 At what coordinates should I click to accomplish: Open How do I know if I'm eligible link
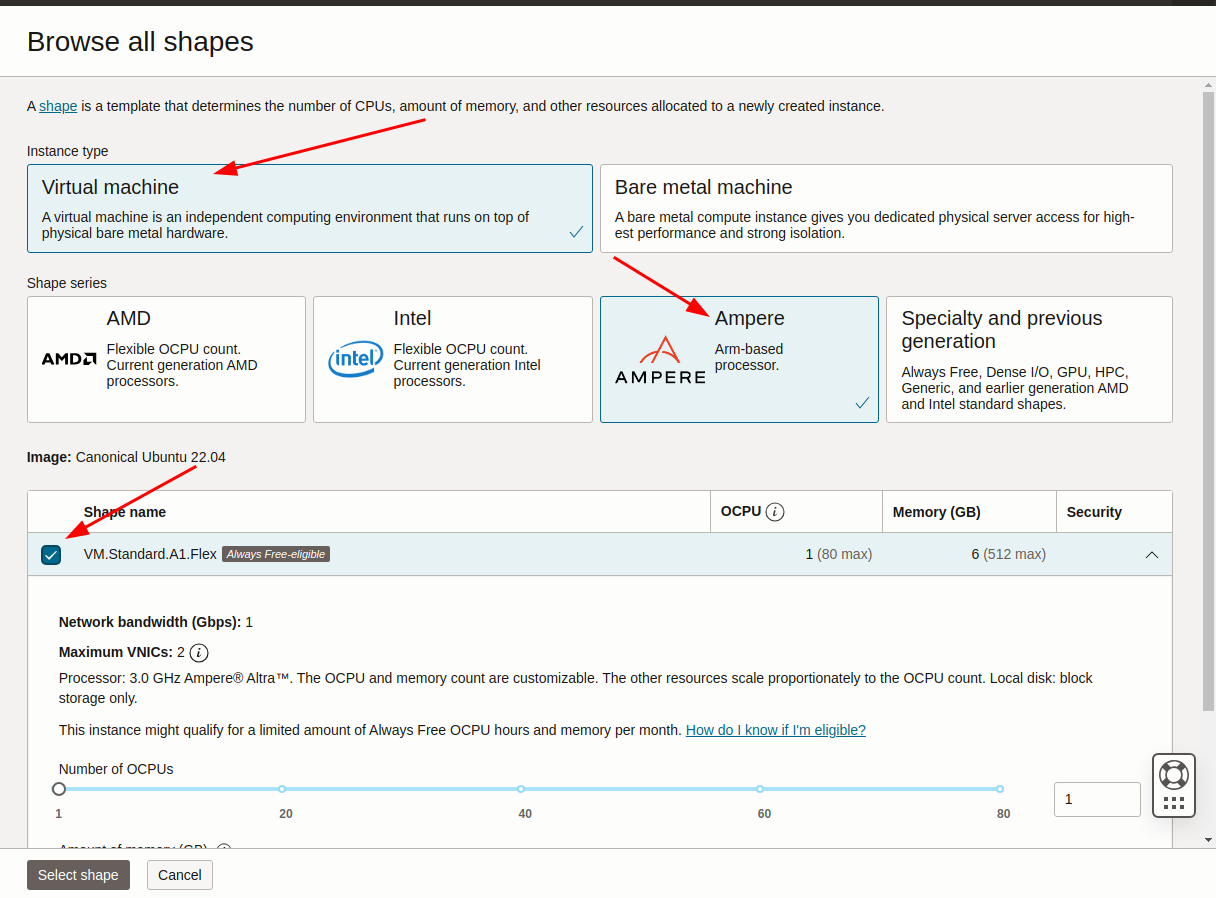[775, 730]
